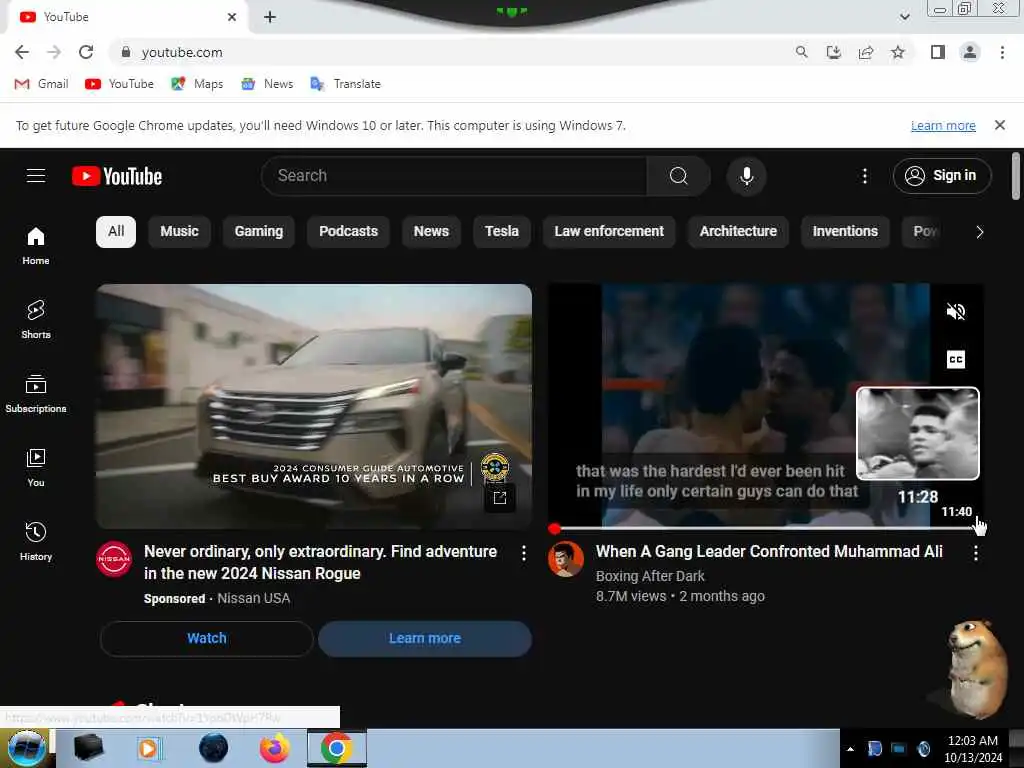Select the Music filter chip
The image size is (1024, 768).
pyautogui.click(x=180, y=232)
